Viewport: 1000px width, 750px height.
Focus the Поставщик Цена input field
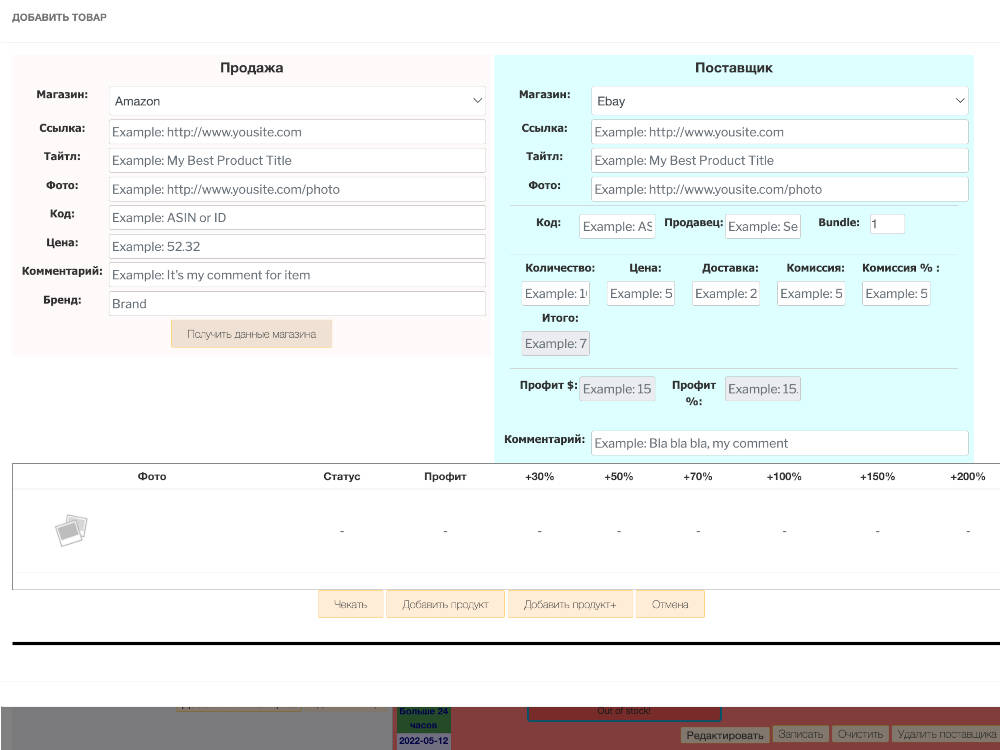(x=641, y=293)
